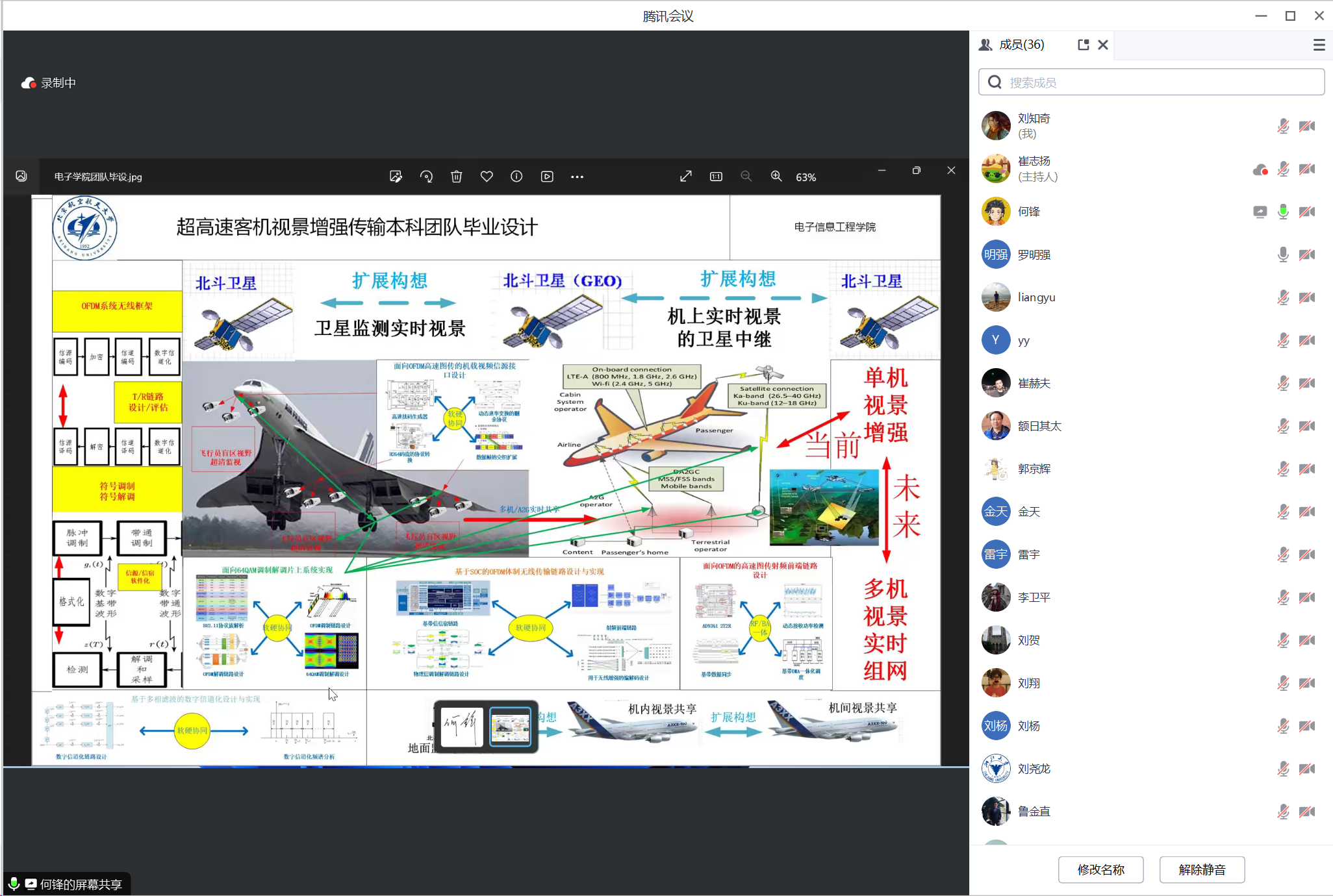Toggle 崔赫夫's camera on
The width and height of the screenshot is (1333, 896).
click(1307, 383)
